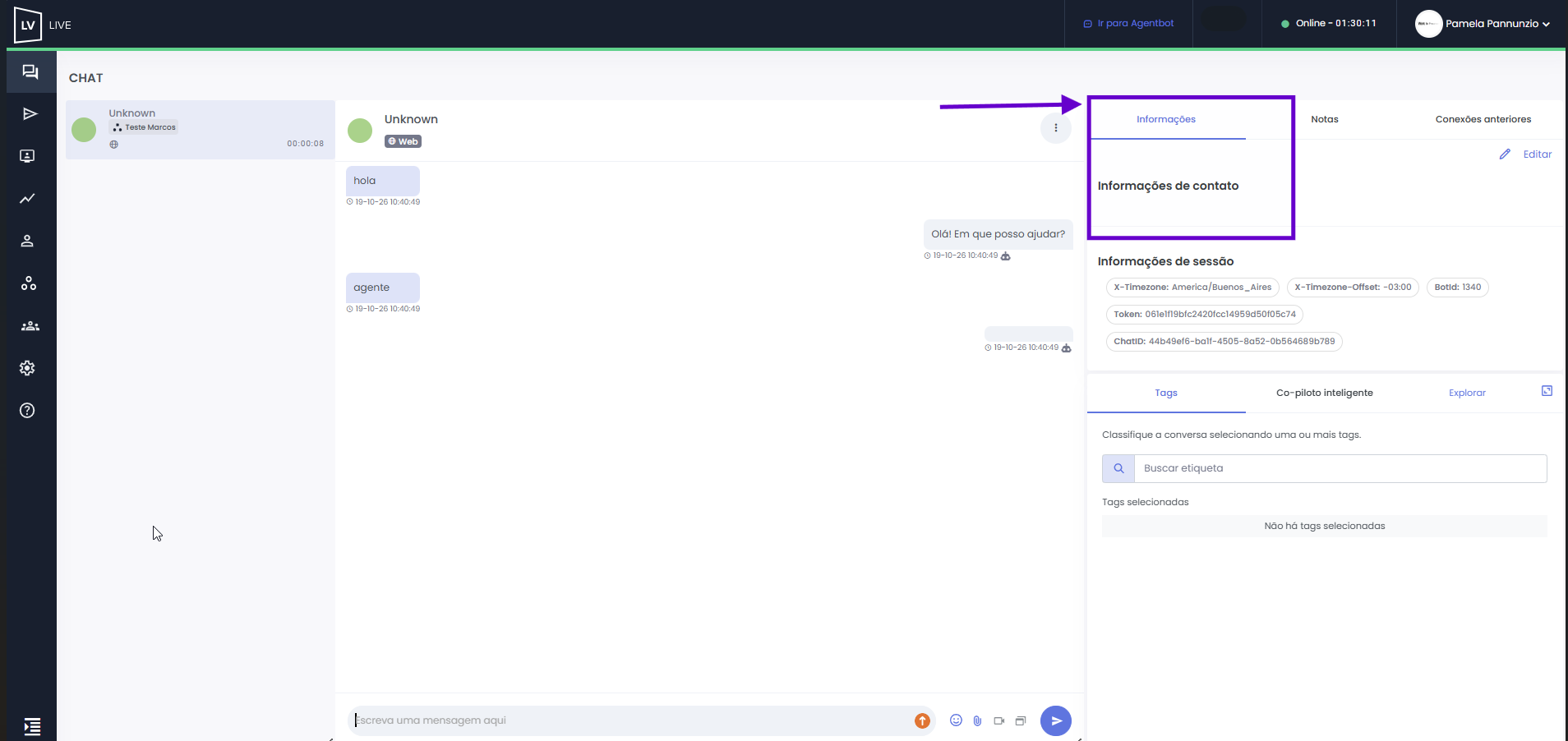Open the group of people icon
The image size is (1568, 741).
(30, 326)
